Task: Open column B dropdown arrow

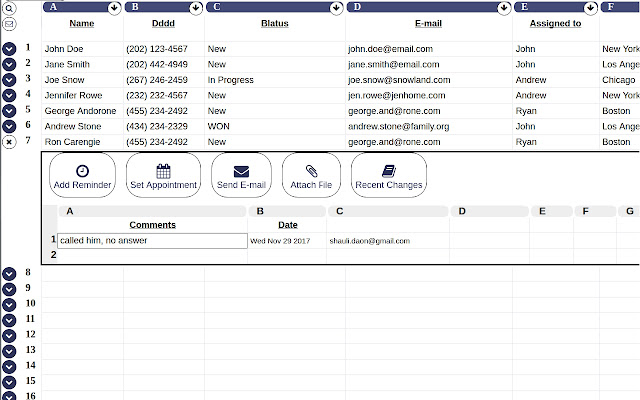Action: [195, 8]
